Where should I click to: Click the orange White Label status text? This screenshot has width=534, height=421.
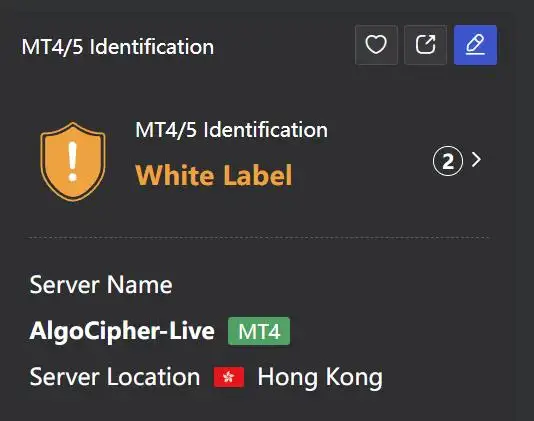click(x=214, y=175)
